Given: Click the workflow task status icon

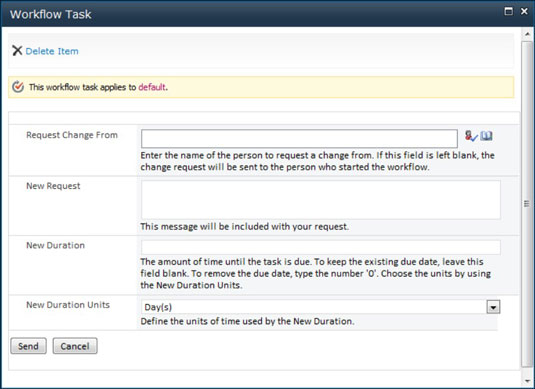Looking at the screenshot, I should tap(18, 87).
